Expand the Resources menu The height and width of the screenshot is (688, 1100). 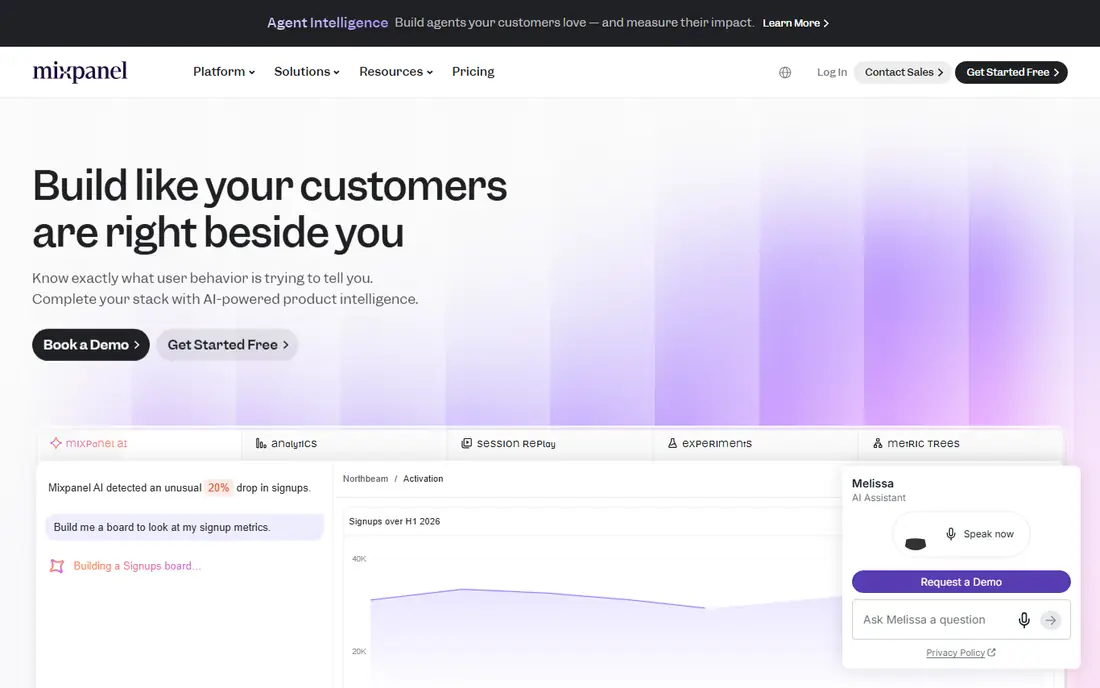396,72
